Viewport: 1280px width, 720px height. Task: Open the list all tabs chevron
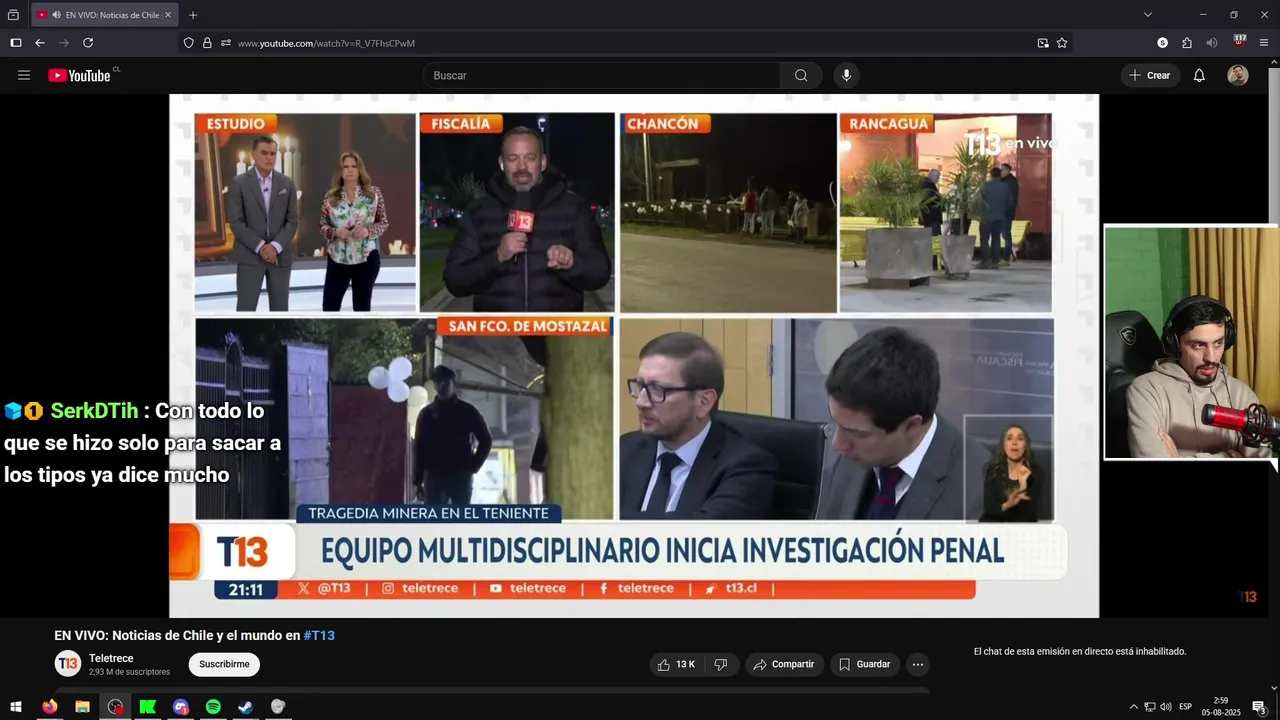coord(1148,15)
